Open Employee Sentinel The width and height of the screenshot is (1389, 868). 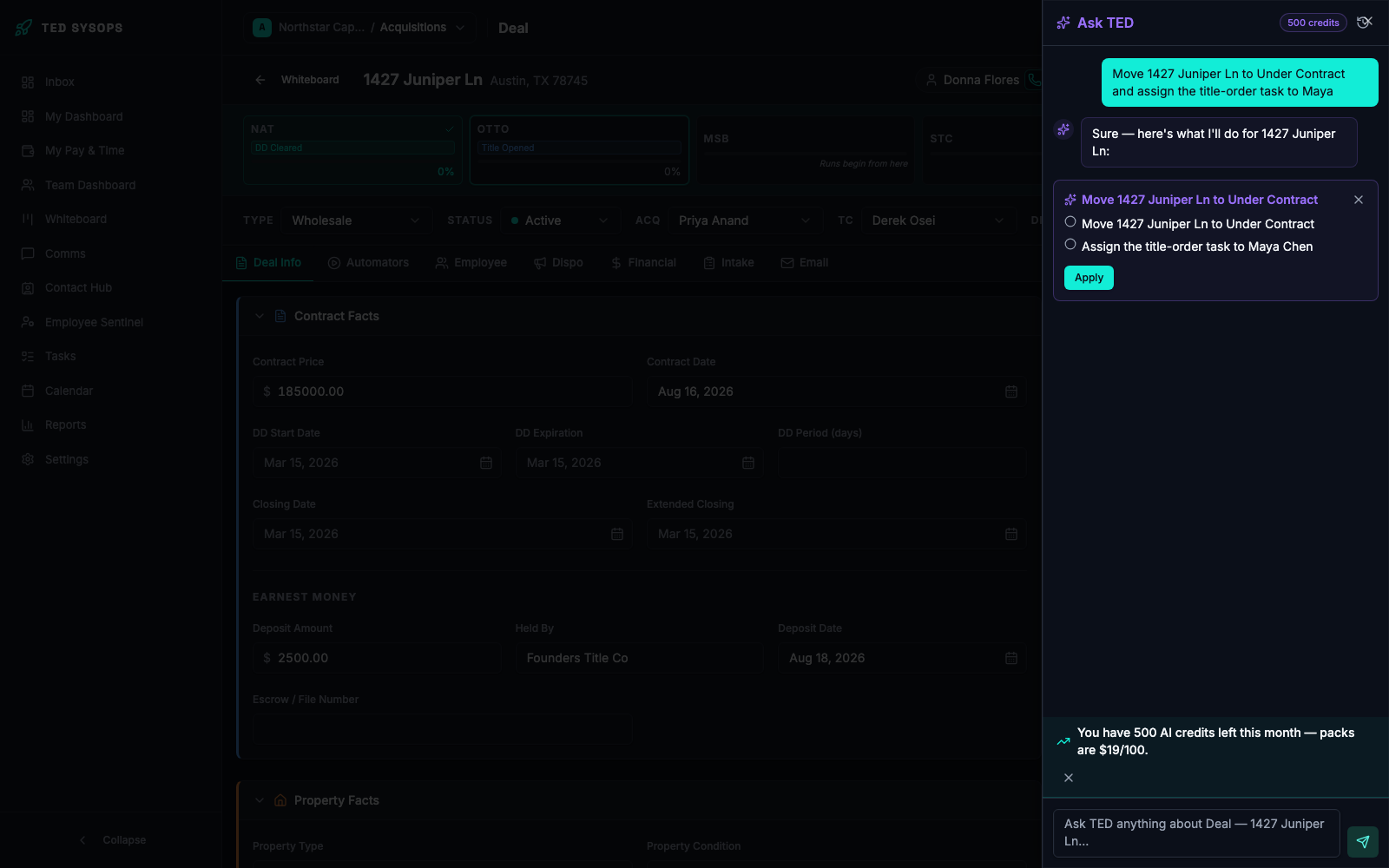tap(110, 322)
